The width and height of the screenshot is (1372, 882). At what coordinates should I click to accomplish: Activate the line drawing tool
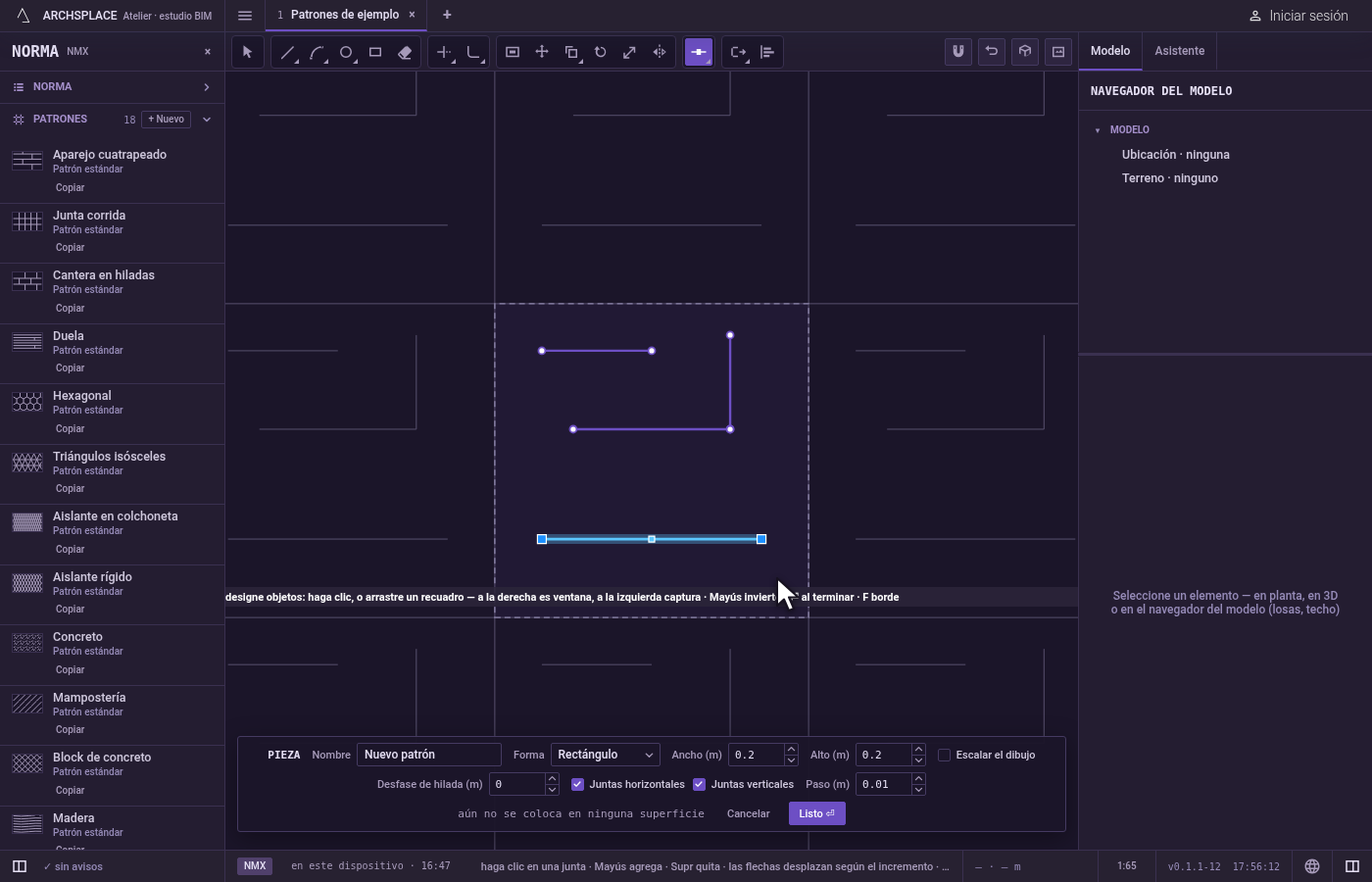tap(287, 52)
